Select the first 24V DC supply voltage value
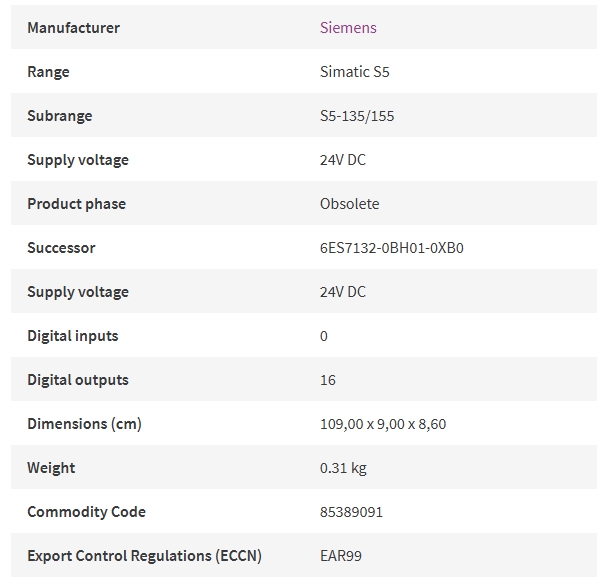This screenshot has height=581, width=609. 343,160
